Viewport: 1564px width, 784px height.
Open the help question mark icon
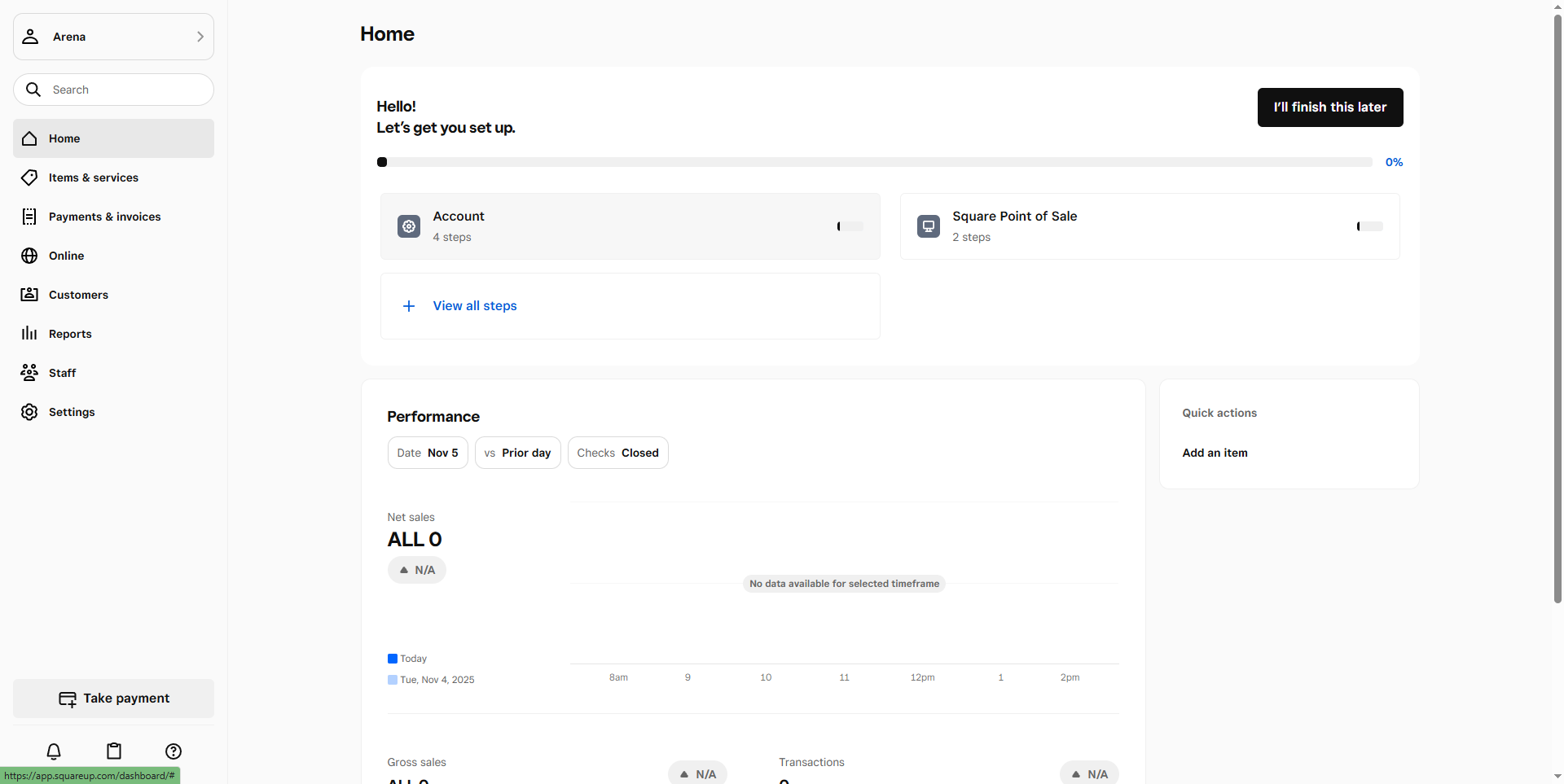[x=174, y=751]
